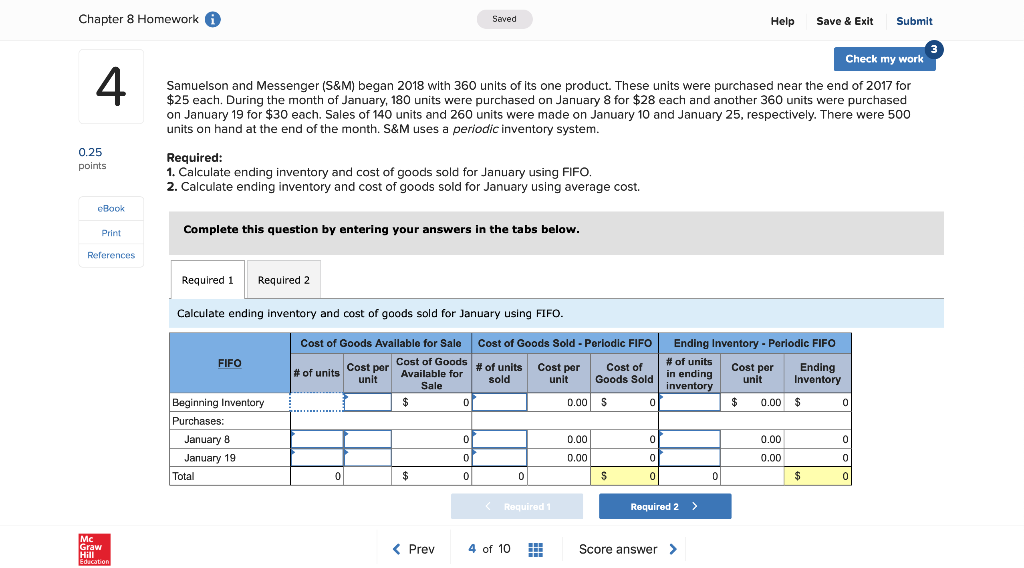
Task: Click January 19 units sold field
Action: point(499,457)
